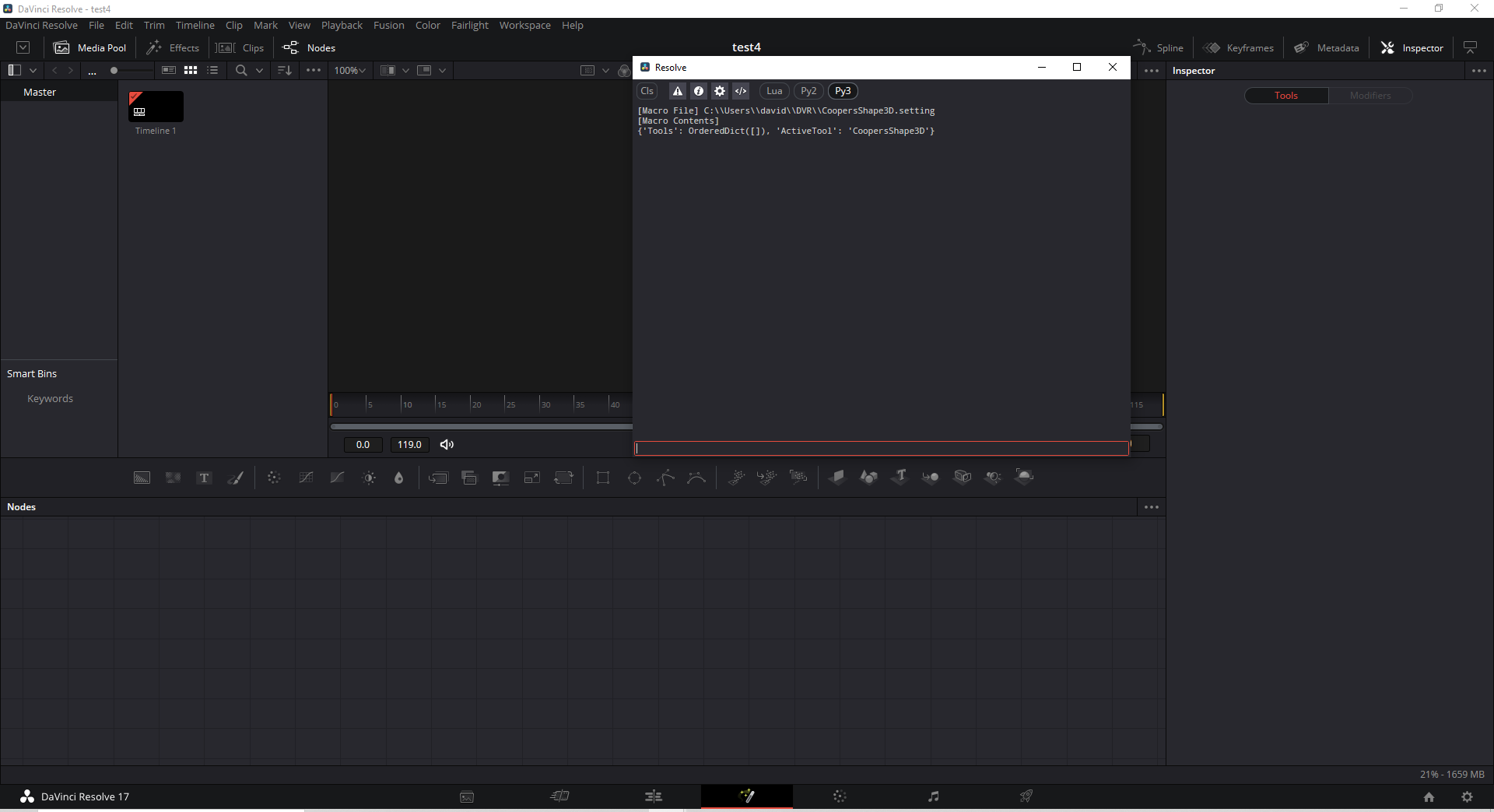Viewport: 1494px width, 812px height.
Task: Open the Media page
Action: point(467,796)
